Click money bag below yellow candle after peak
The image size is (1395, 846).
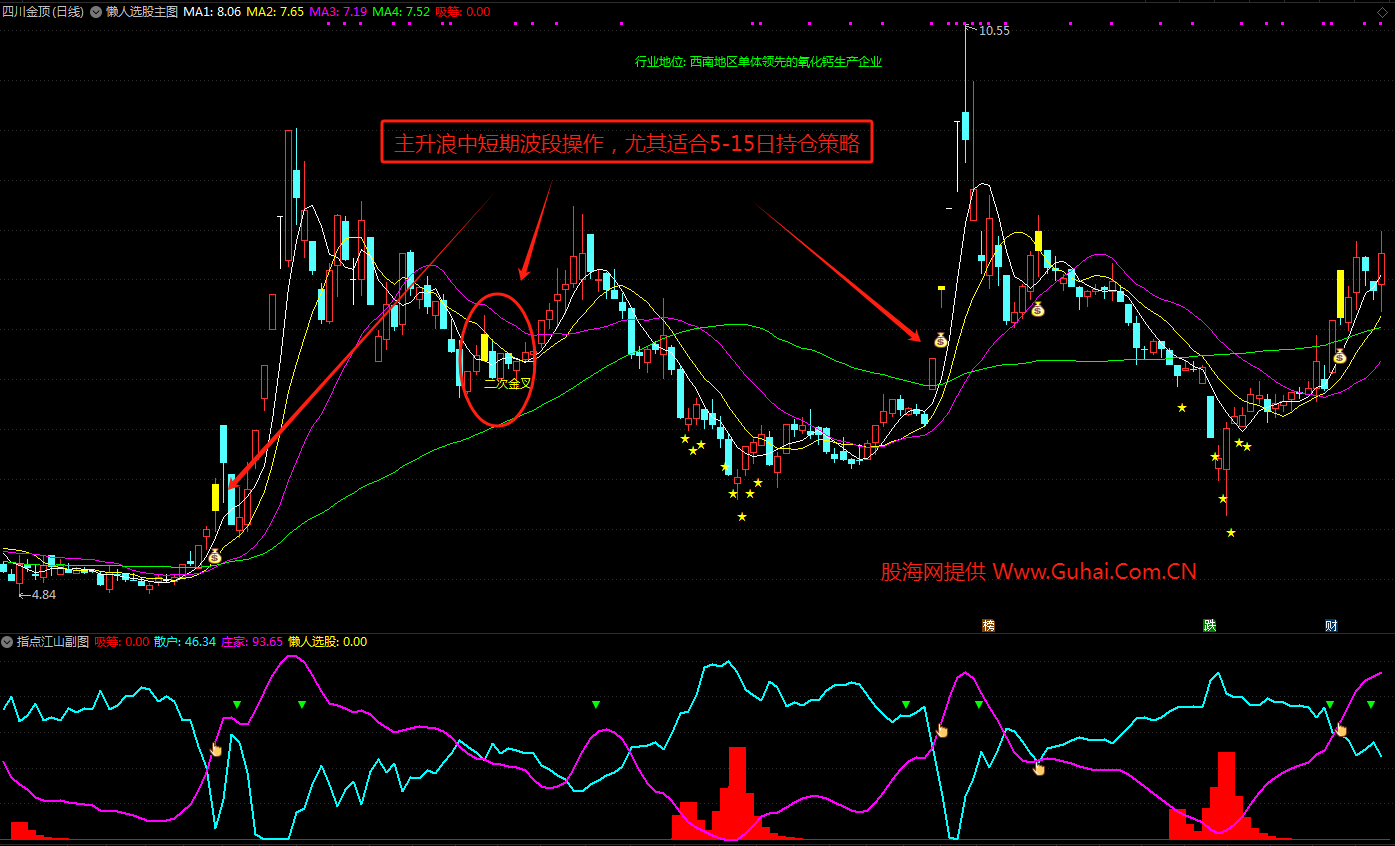pos(1037,310)
